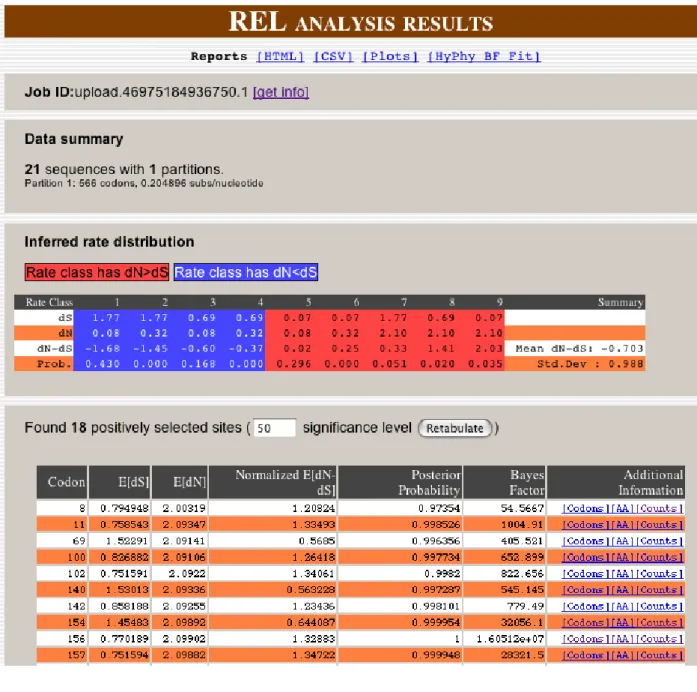Click the Partition 1: 566 codons line

(x=144, y=183)
